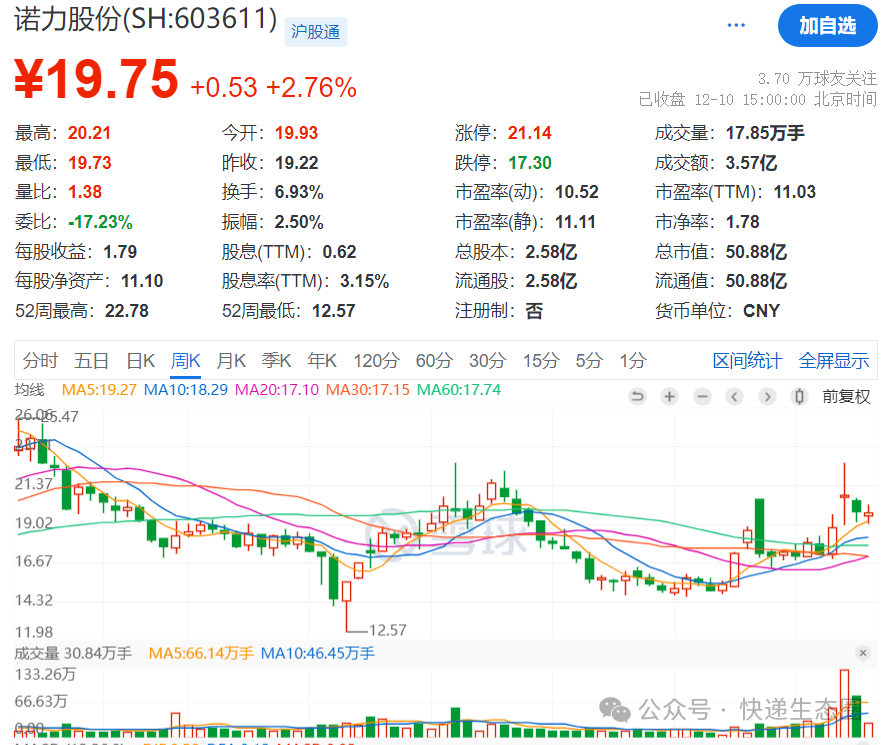Screen dimensions: 891x745
Task: Click the 股息率(TTM) value 3.15%
Action: 364,281
